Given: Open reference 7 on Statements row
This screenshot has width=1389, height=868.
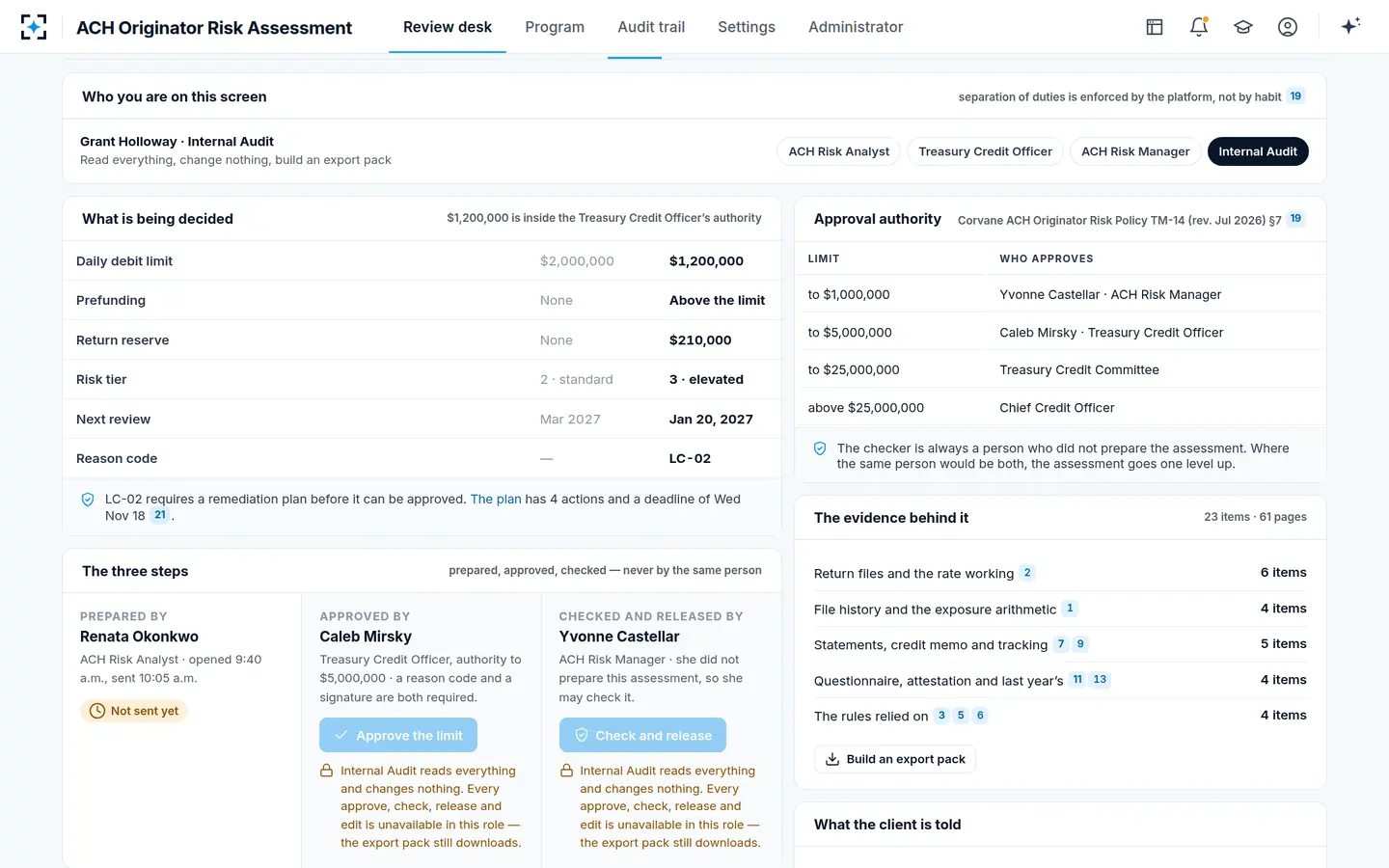Looking at the screenshot, I should pos(1061,644).
